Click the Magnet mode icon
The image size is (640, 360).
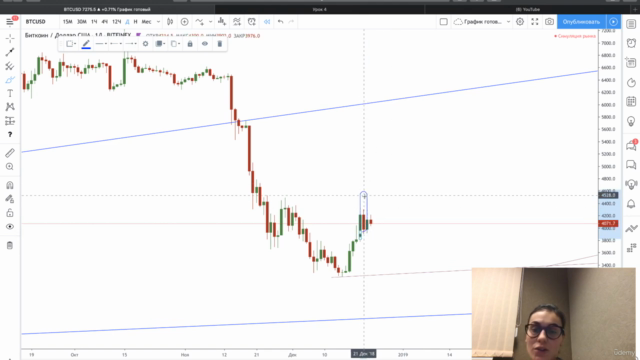pos(10,185)
